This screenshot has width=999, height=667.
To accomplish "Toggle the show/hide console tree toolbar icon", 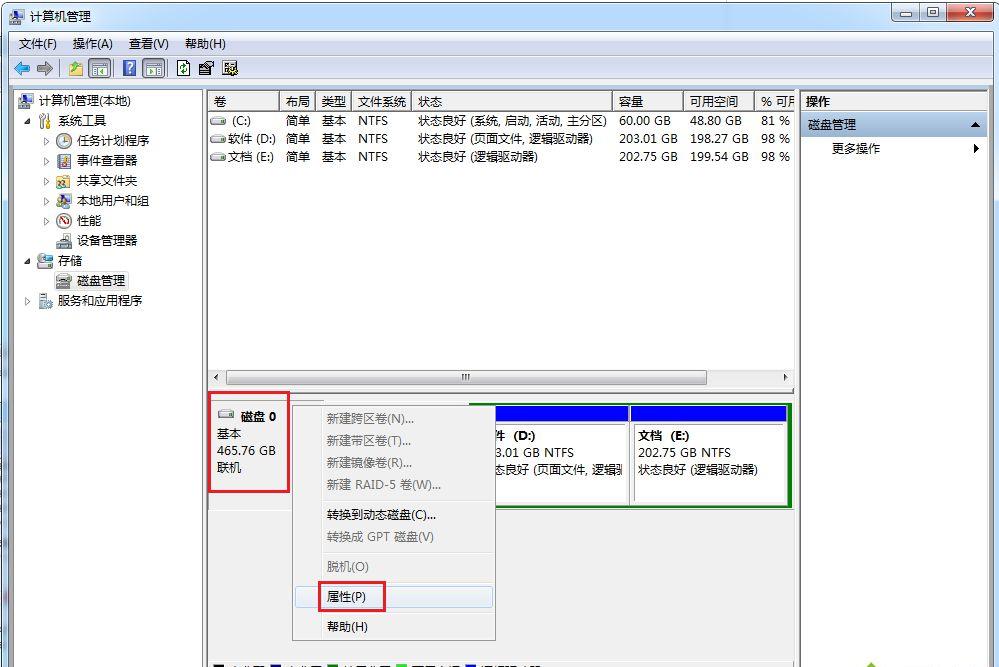I will point(99,68).
